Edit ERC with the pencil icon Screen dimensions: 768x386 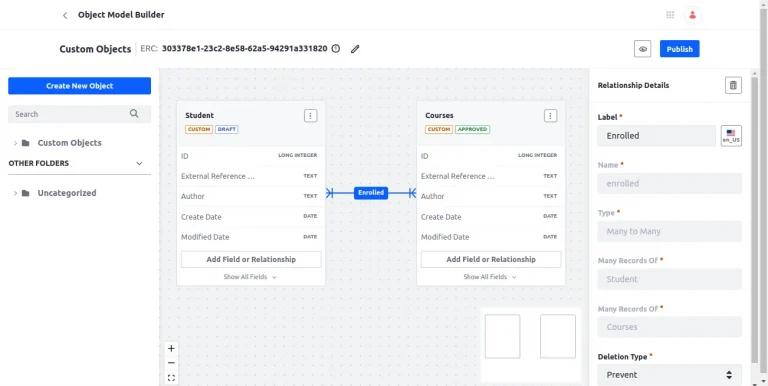point(355,48)
